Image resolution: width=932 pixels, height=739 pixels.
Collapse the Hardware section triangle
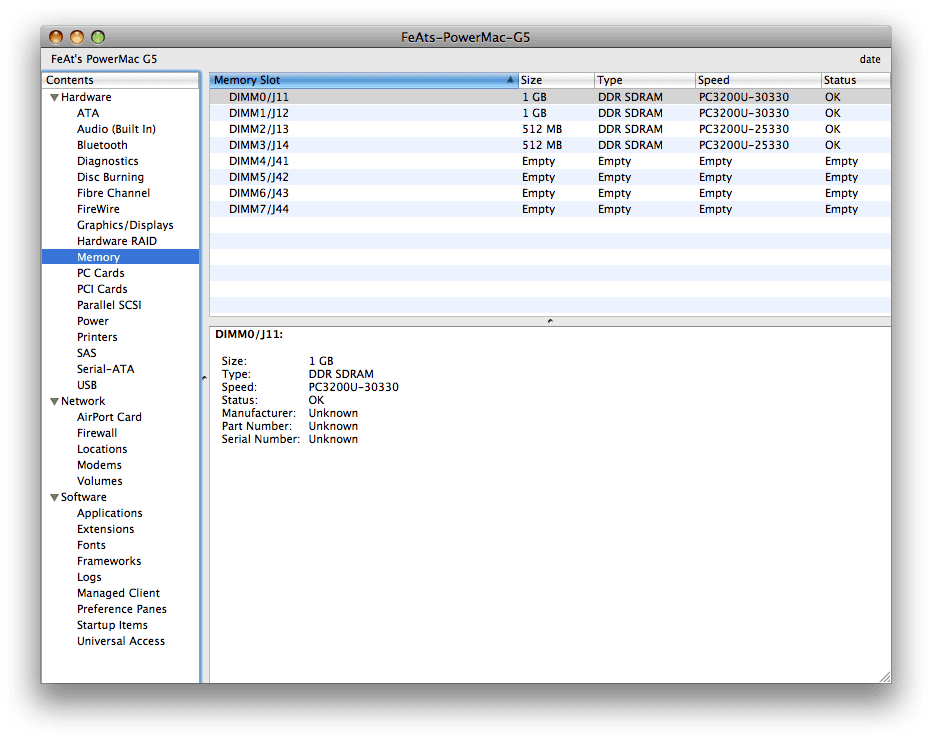(x=54, y=98)
